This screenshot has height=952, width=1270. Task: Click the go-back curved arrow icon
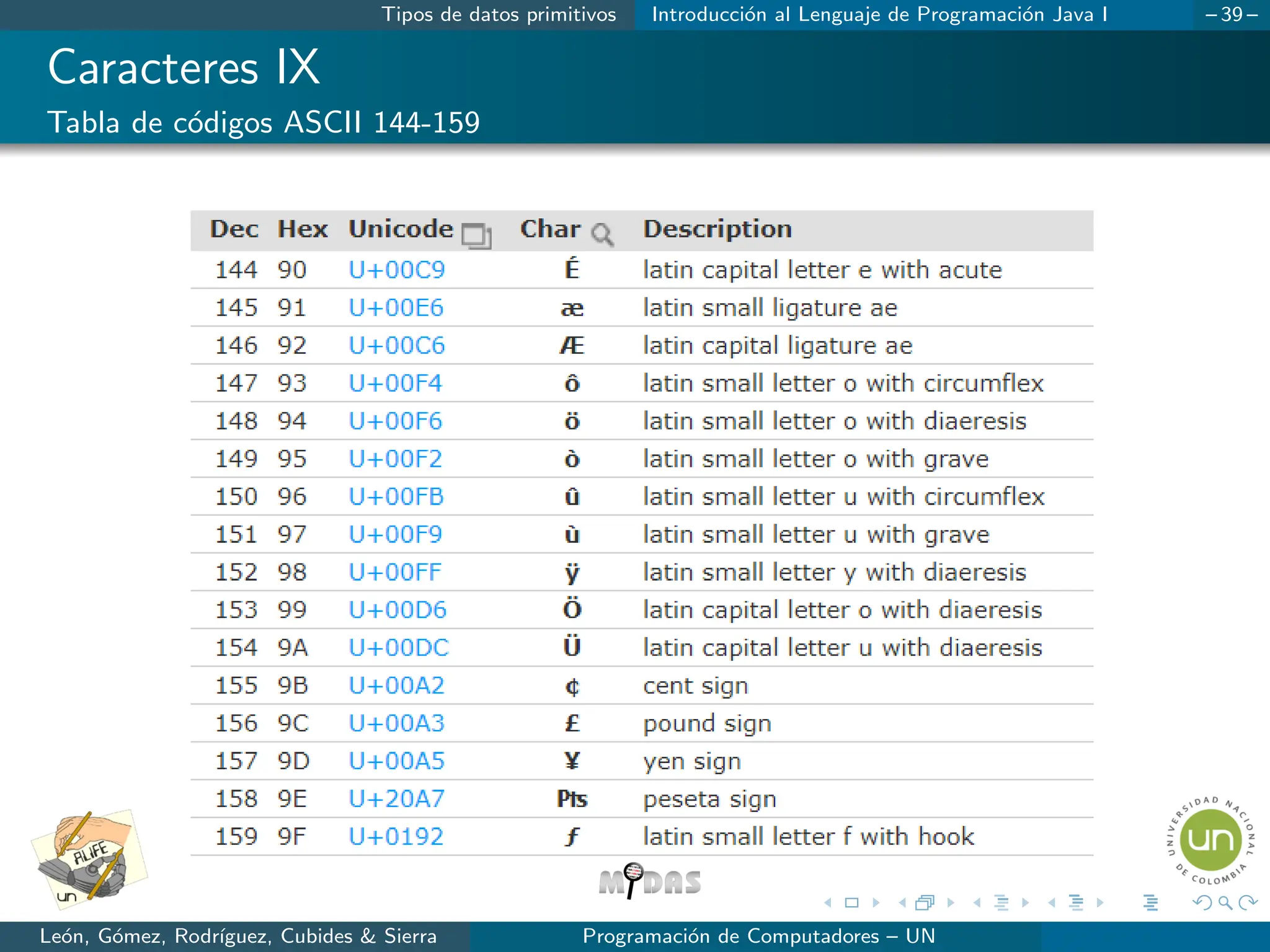(1202, 902)
